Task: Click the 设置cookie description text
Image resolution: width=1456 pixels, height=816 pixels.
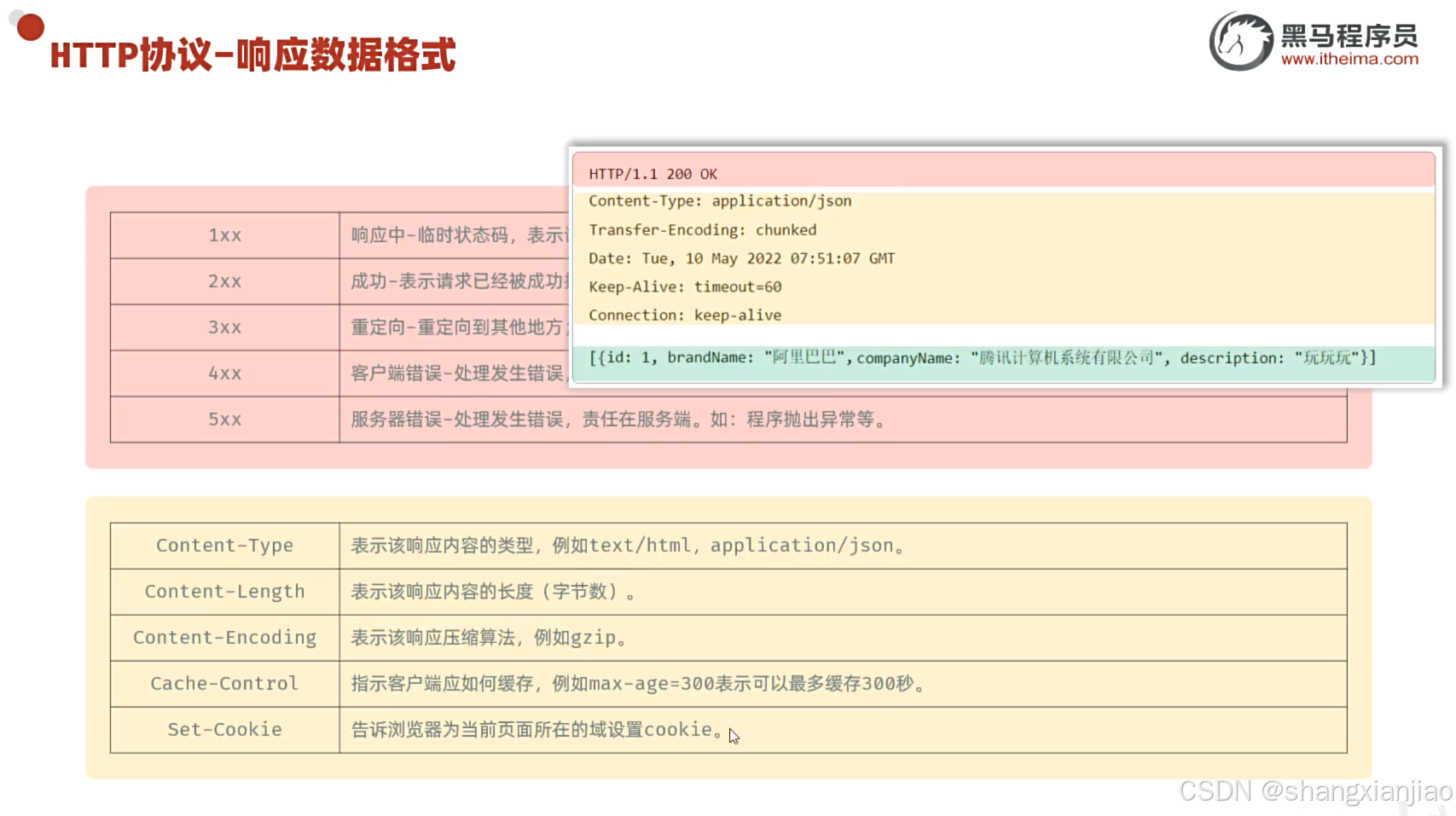Action: (537, 730)
